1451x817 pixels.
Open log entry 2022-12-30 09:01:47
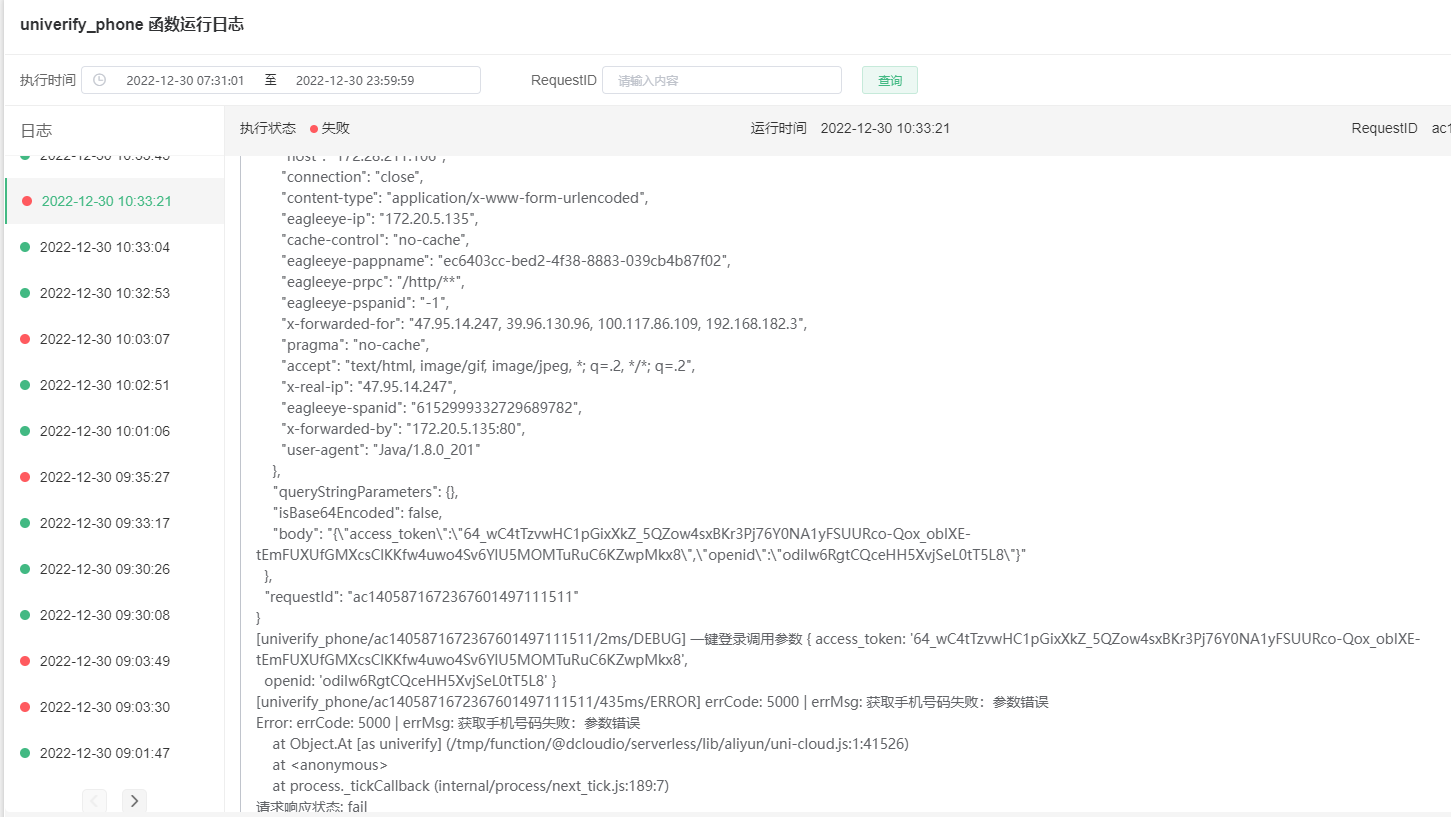coord(105,753)
